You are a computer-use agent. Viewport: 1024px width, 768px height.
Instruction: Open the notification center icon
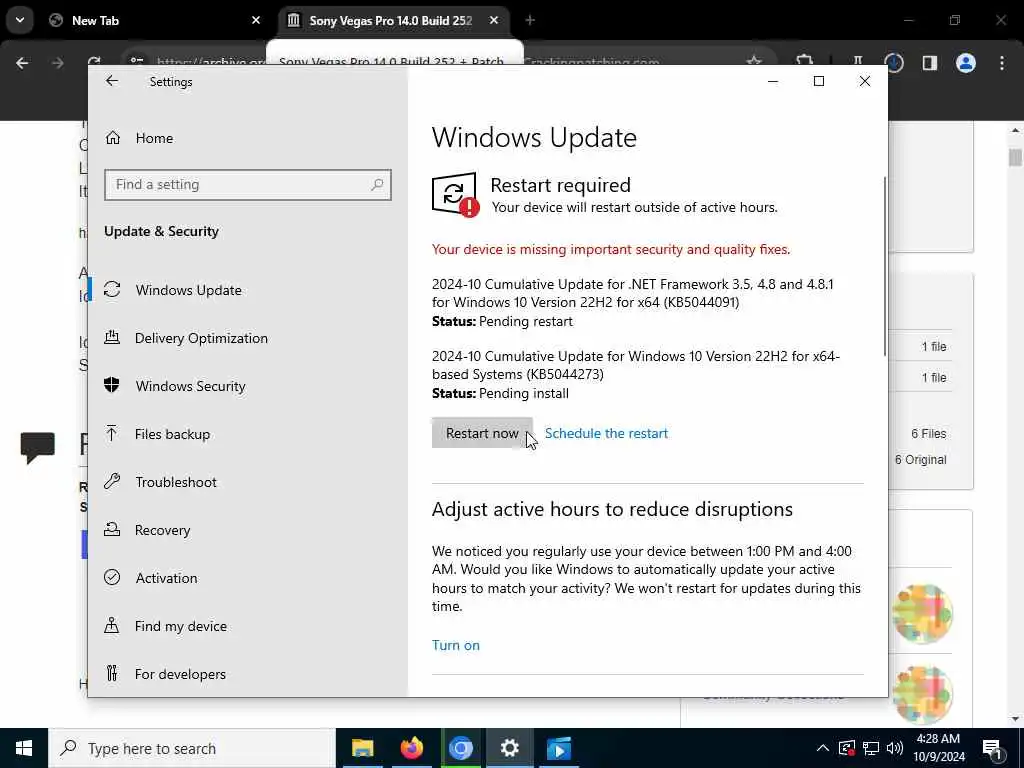pos(993,750)
